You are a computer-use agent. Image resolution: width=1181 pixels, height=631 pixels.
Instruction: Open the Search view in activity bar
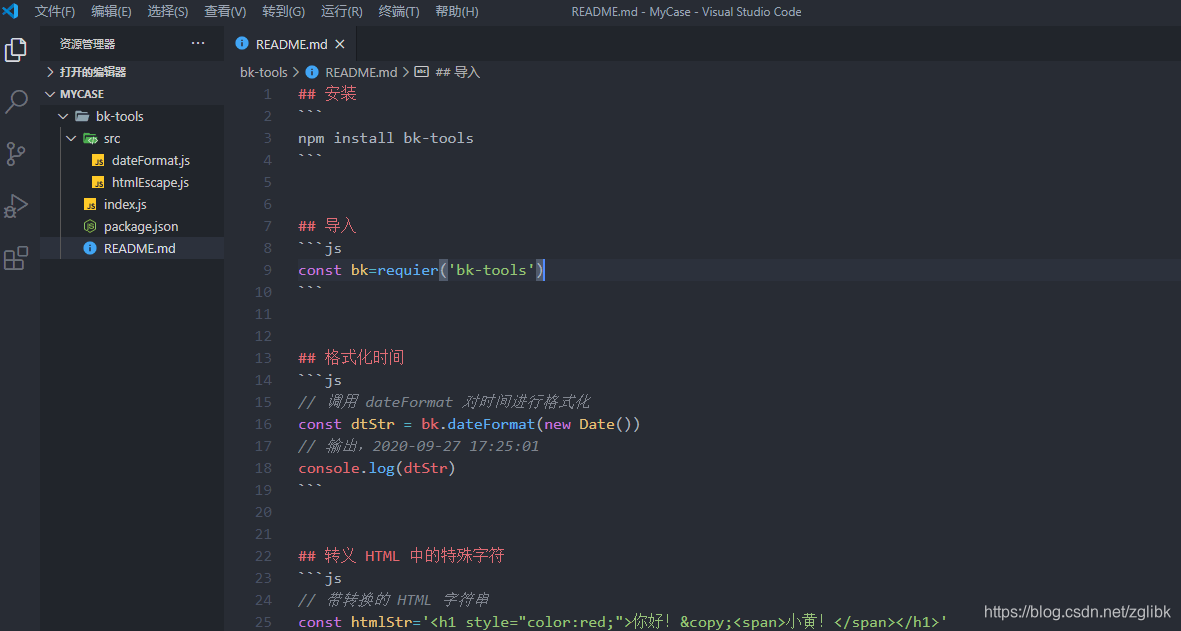coord(16,102)
